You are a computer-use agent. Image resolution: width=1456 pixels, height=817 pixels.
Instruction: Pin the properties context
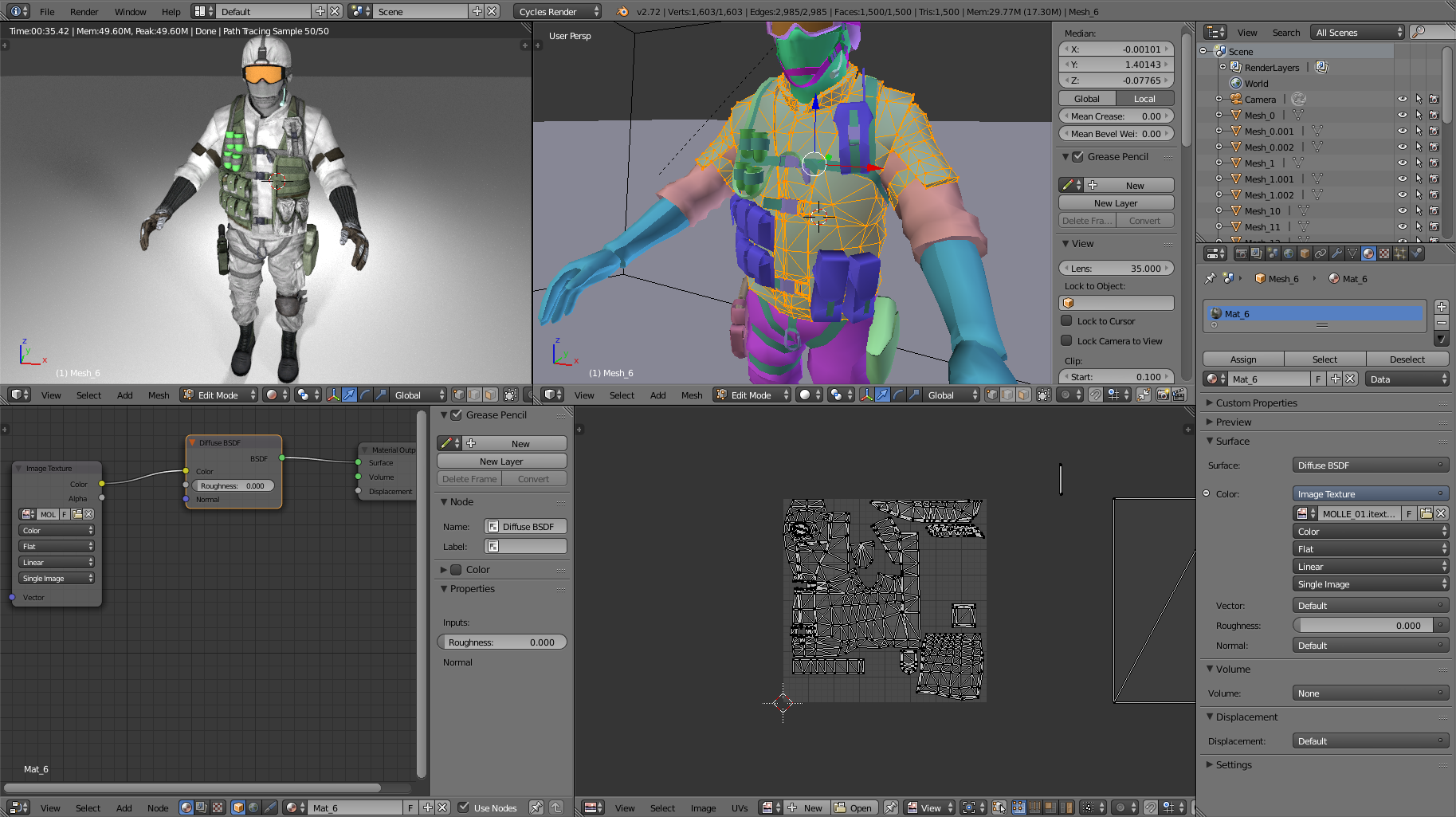[x=1210, y=278]
